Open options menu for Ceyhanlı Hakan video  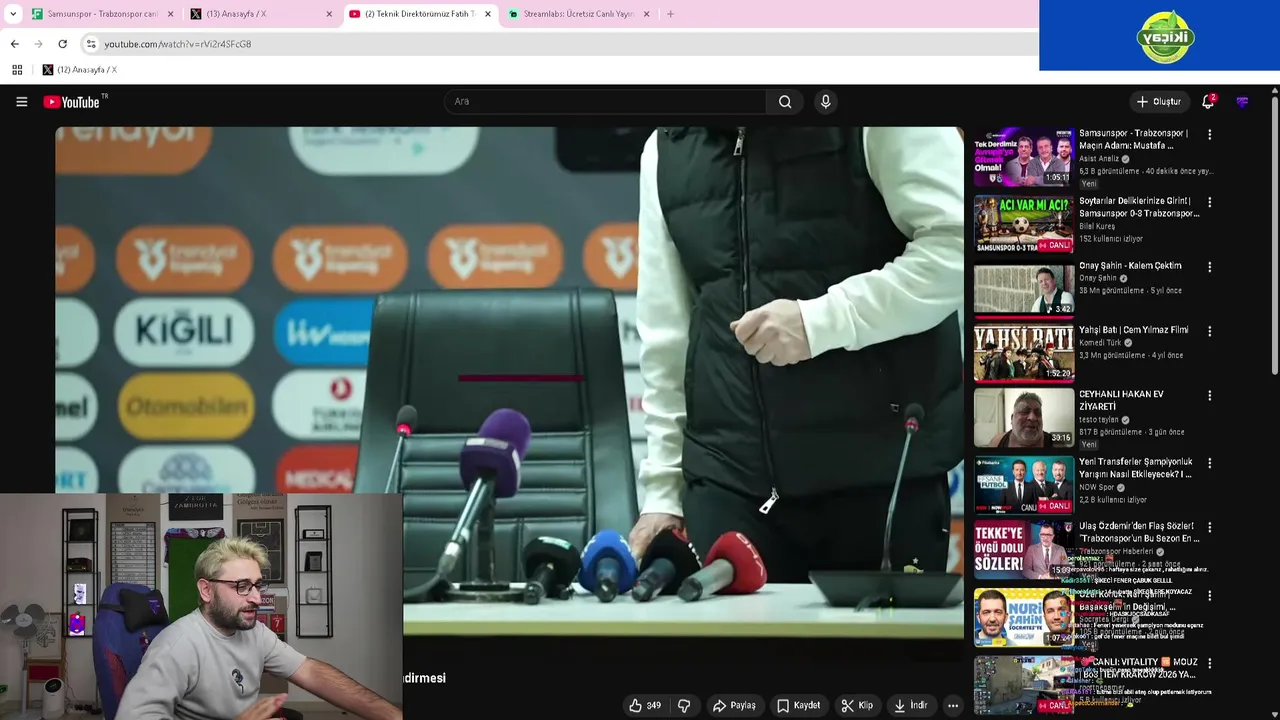click(x=1209, y=395)
